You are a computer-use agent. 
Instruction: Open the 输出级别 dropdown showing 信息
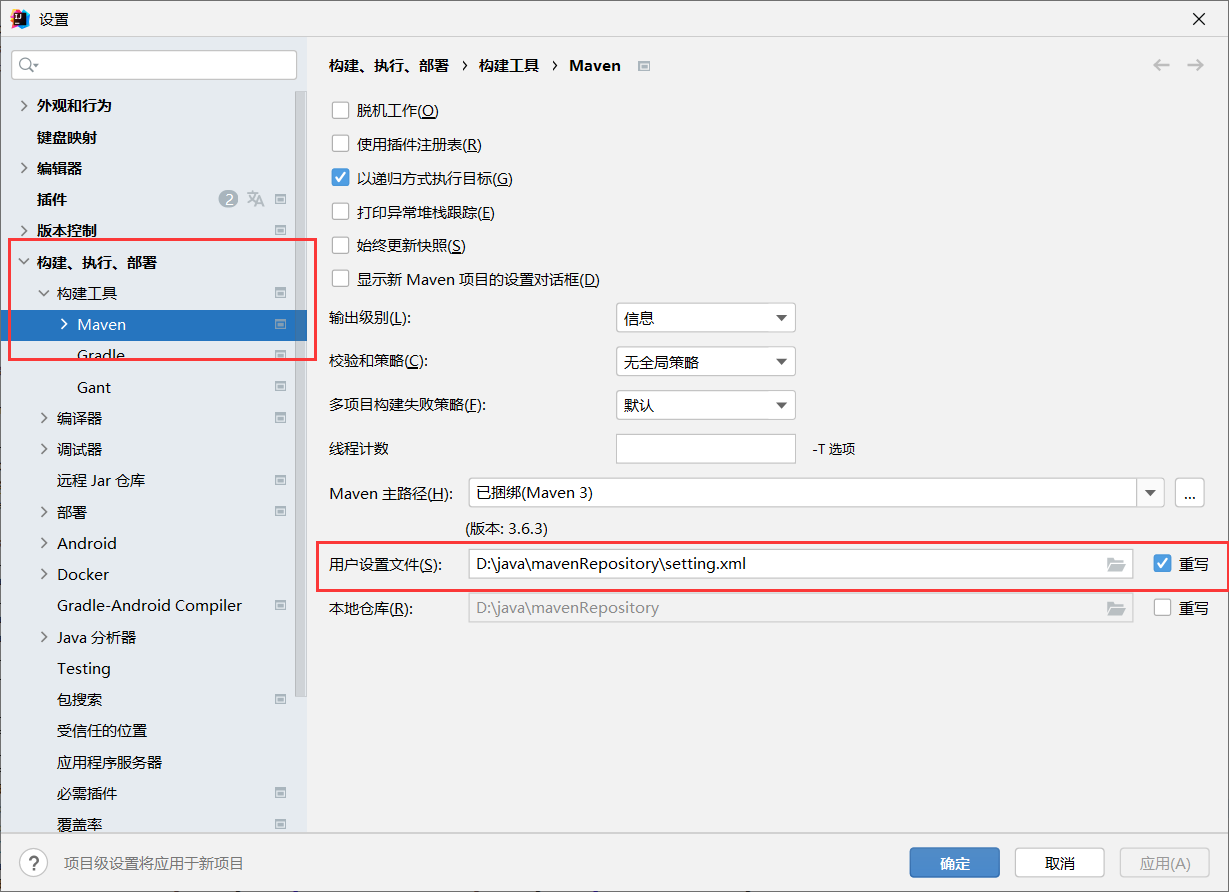tap(706, 318)
